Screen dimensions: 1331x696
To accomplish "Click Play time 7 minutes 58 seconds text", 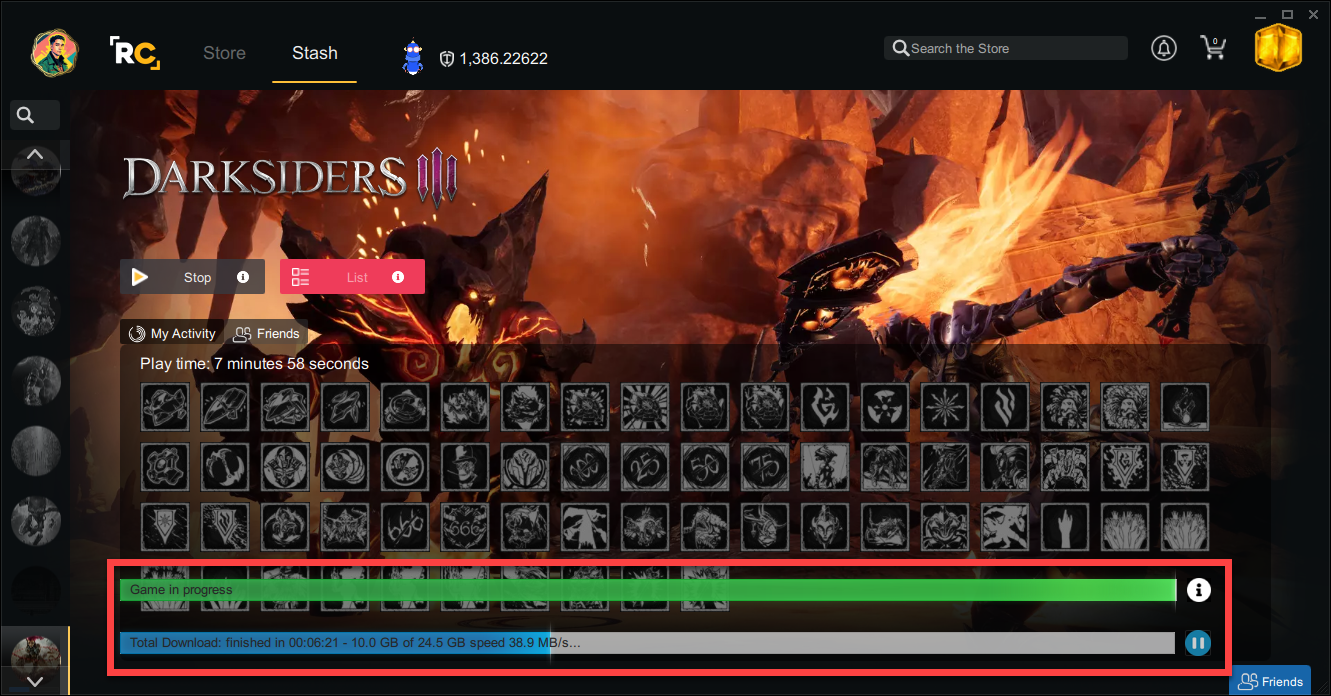I will pos(254,364).
